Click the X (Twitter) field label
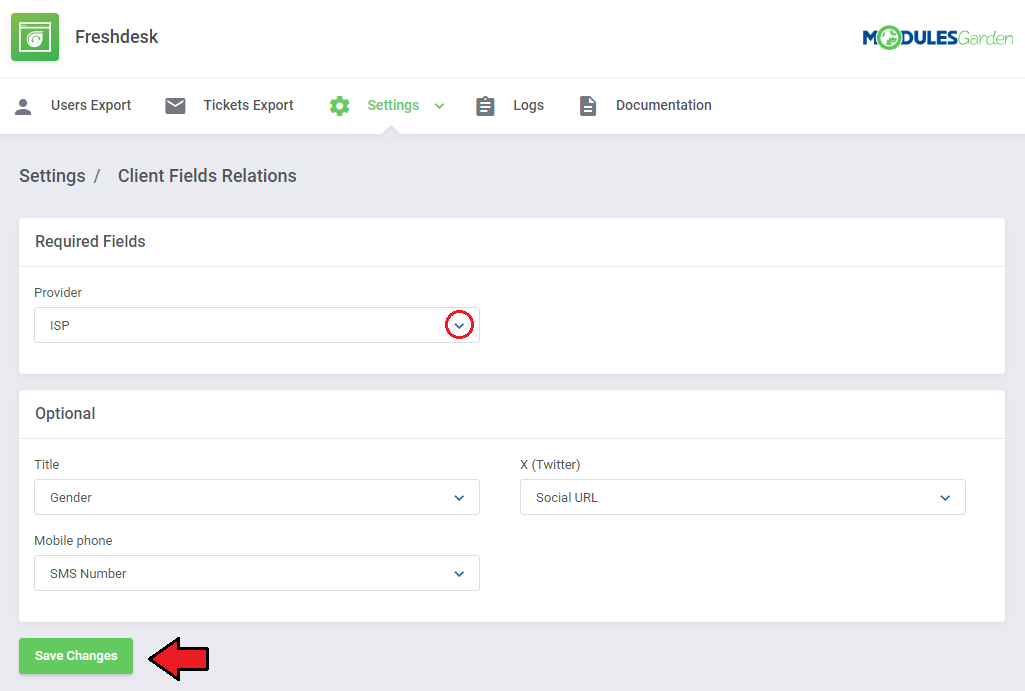The height and width of the screenshot is (691, 1025). pos(550,465)
